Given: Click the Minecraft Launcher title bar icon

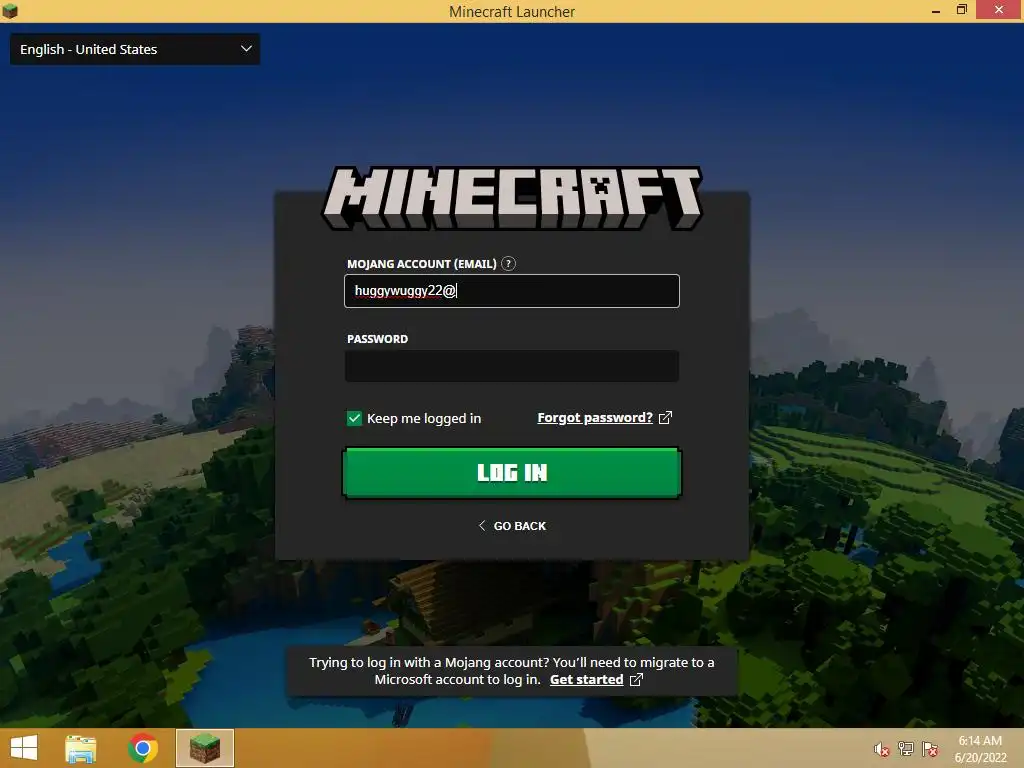Looking at the screenshot, I should point(10,10).
